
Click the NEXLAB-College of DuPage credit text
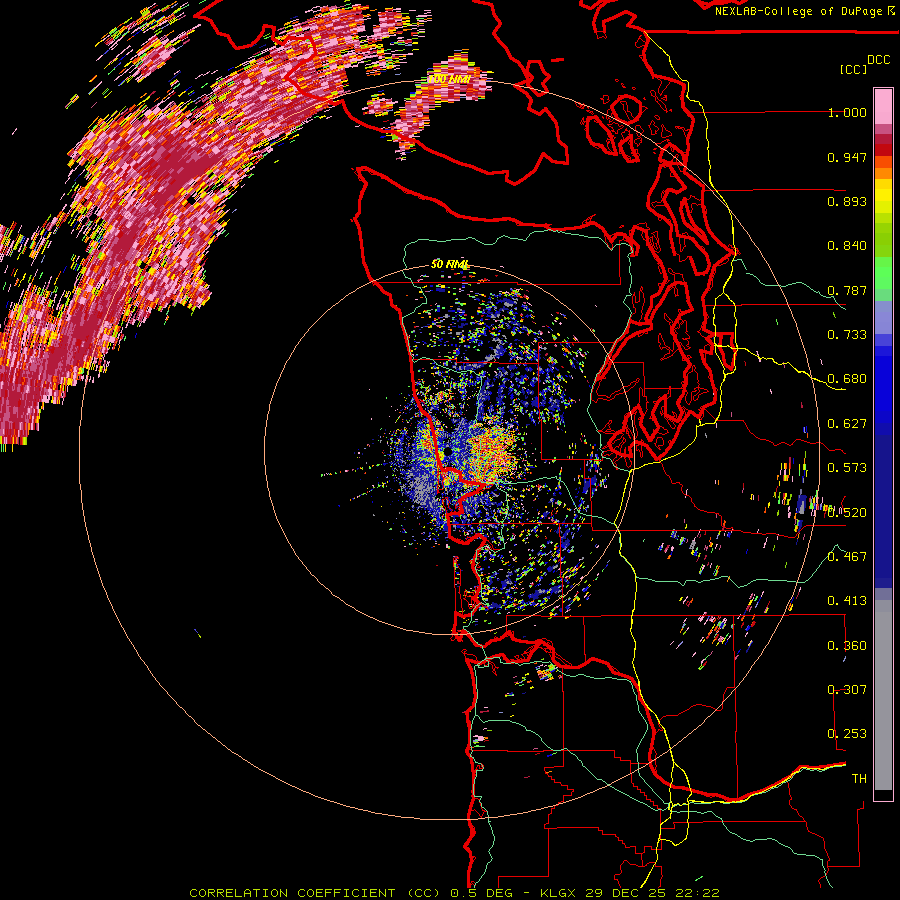coord(800,11)
